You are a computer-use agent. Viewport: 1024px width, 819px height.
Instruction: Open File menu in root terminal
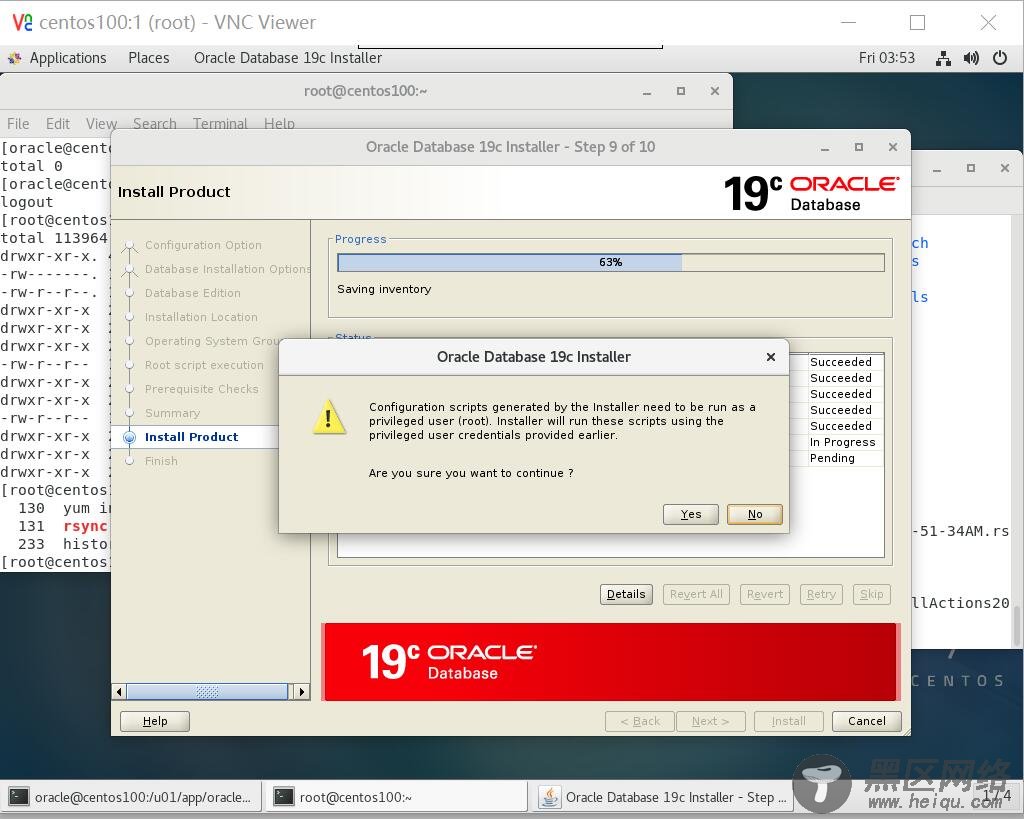[18, 123]
